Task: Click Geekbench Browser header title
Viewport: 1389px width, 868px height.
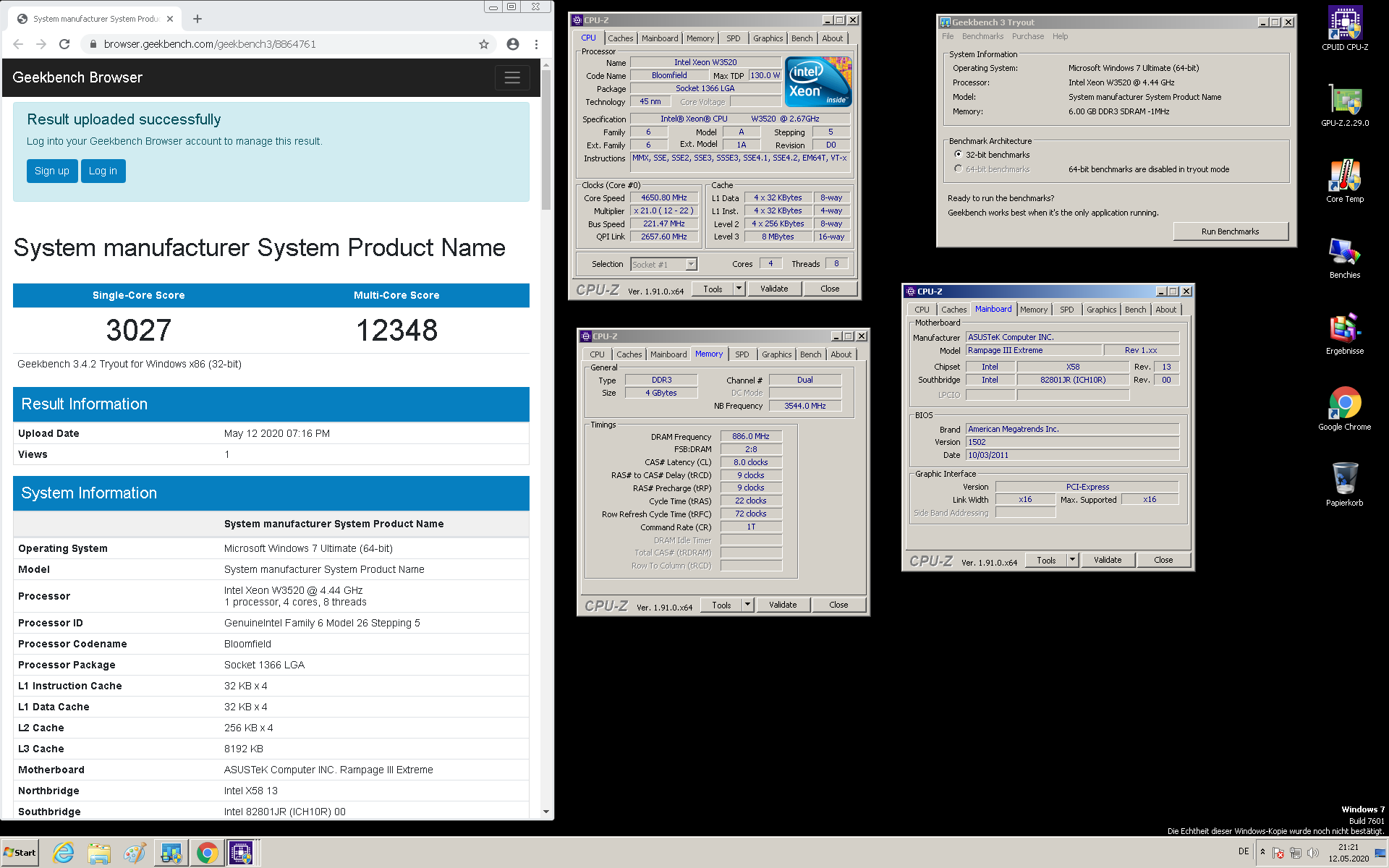Action: 77,77
